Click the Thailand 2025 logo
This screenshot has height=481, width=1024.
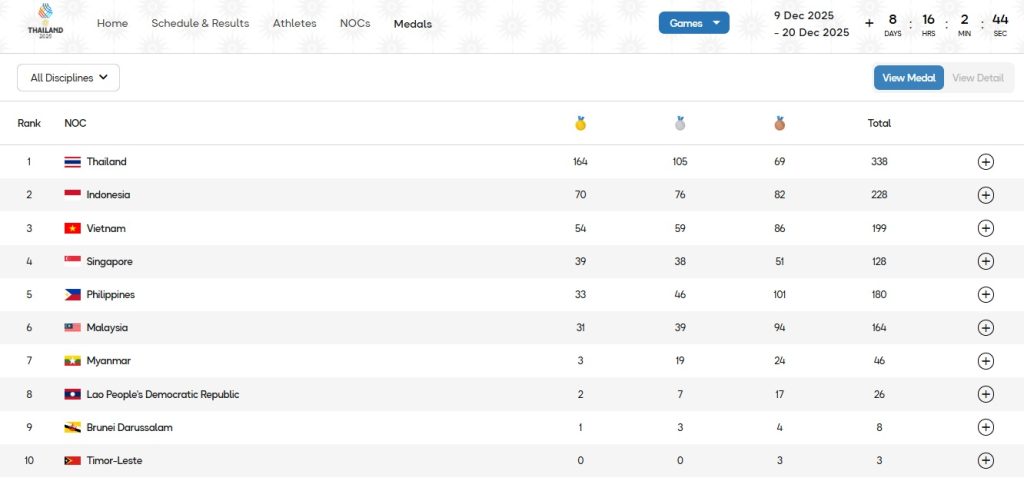tap(46, 22)
